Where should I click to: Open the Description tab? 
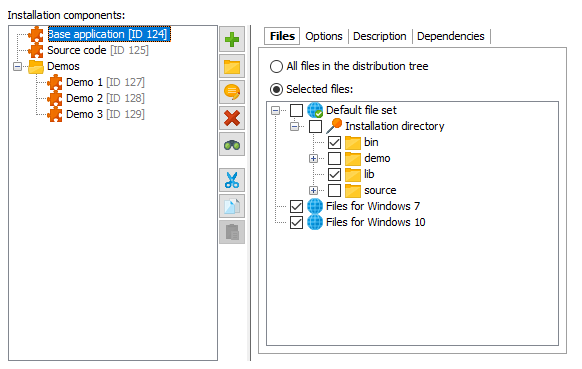[x=379, y=36]
